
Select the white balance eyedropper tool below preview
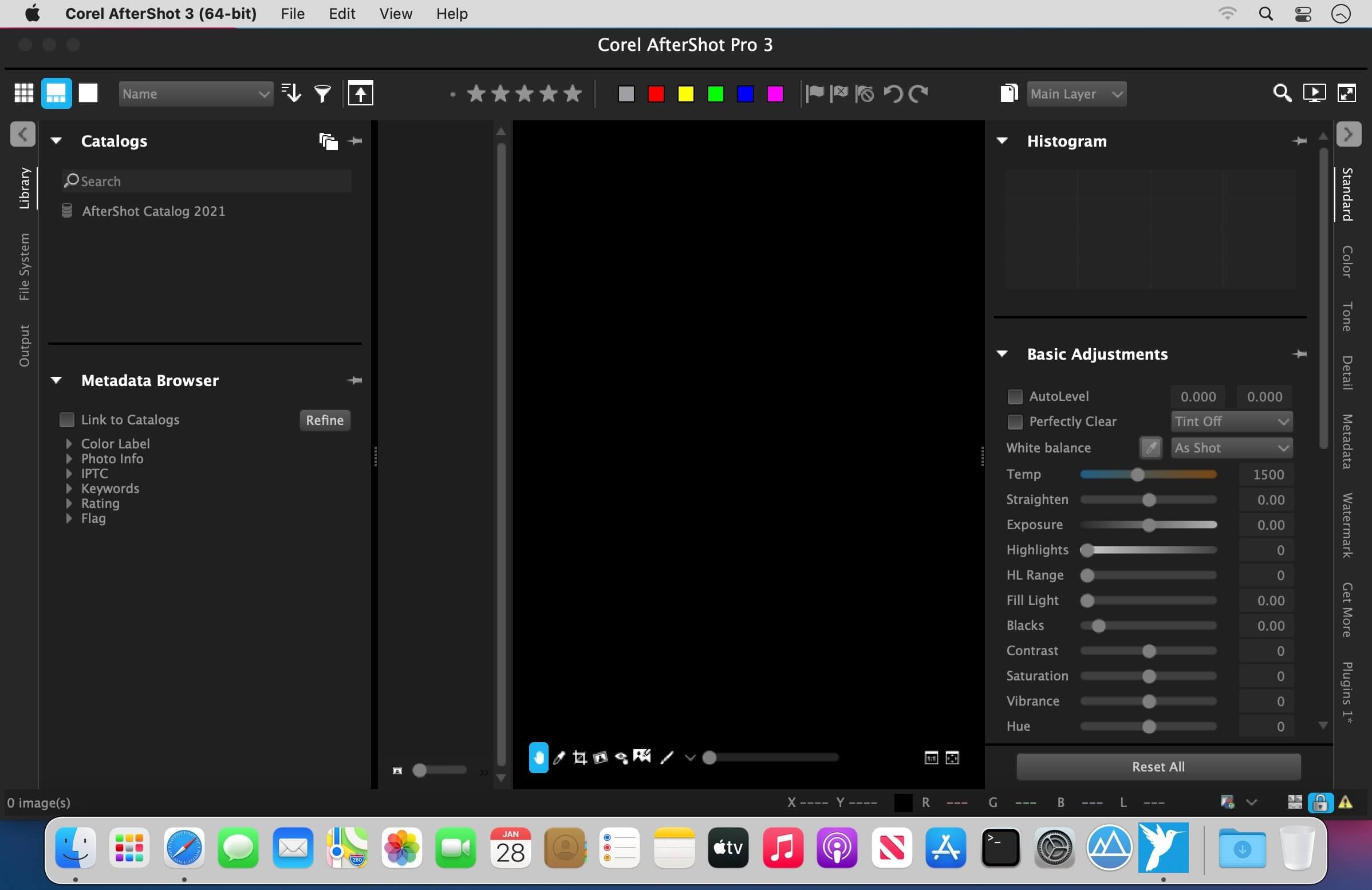tap(559, 758)
